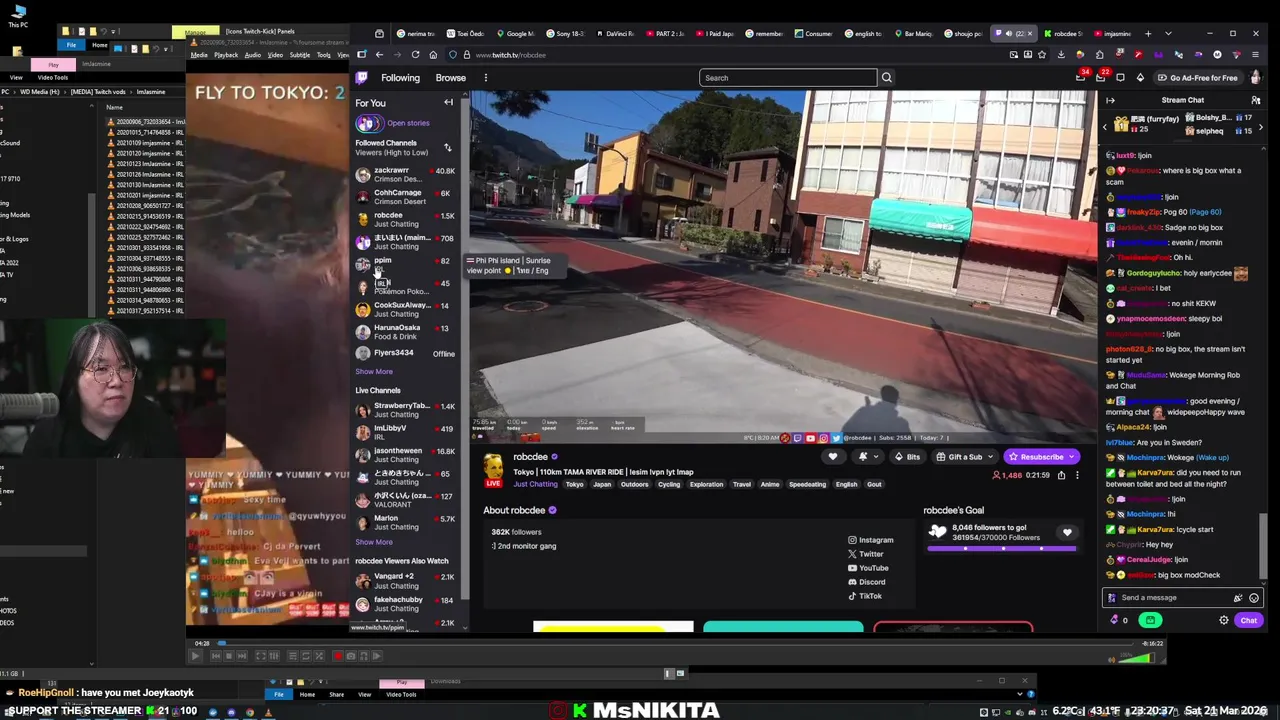Image resolution: width=1280 pixels, height=720 pixels.
Task: Open the Audio menu in VLC
Action: click(252, 55)
